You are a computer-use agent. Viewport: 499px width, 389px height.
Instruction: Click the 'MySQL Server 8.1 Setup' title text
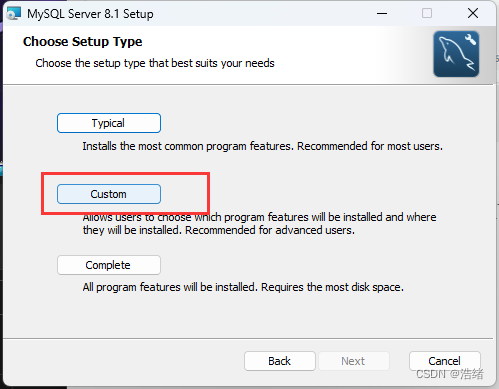pos(90,14)
